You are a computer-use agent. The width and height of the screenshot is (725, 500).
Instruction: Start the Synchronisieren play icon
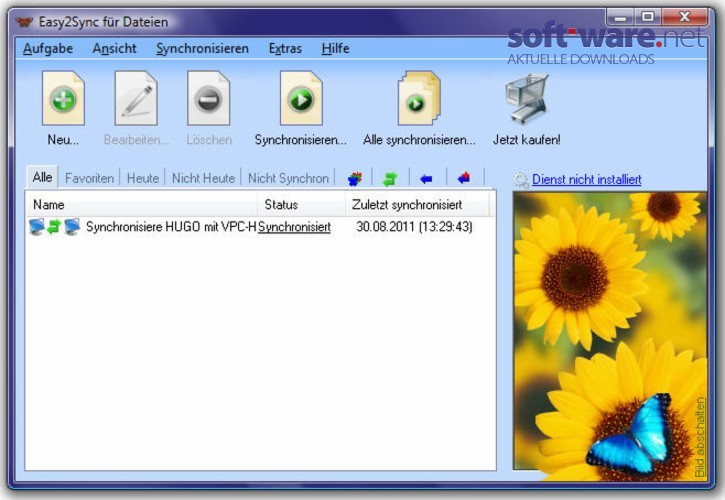[x=301, y=98]
